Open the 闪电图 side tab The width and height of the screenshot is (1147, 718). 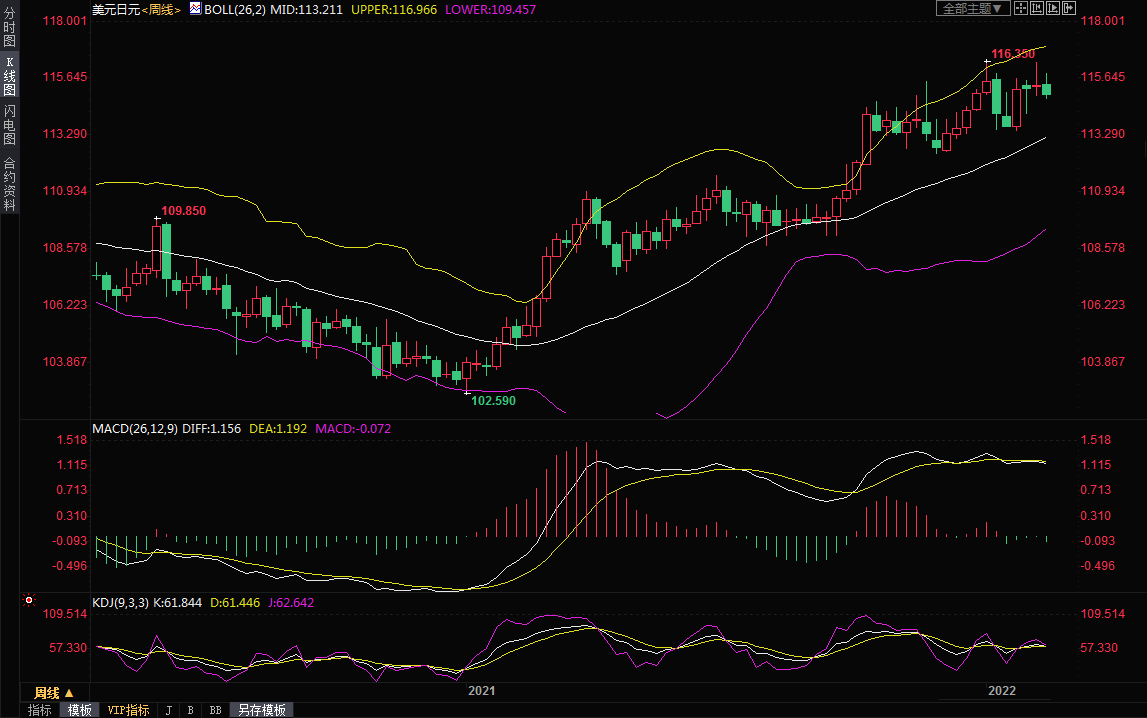click(9, 124)
